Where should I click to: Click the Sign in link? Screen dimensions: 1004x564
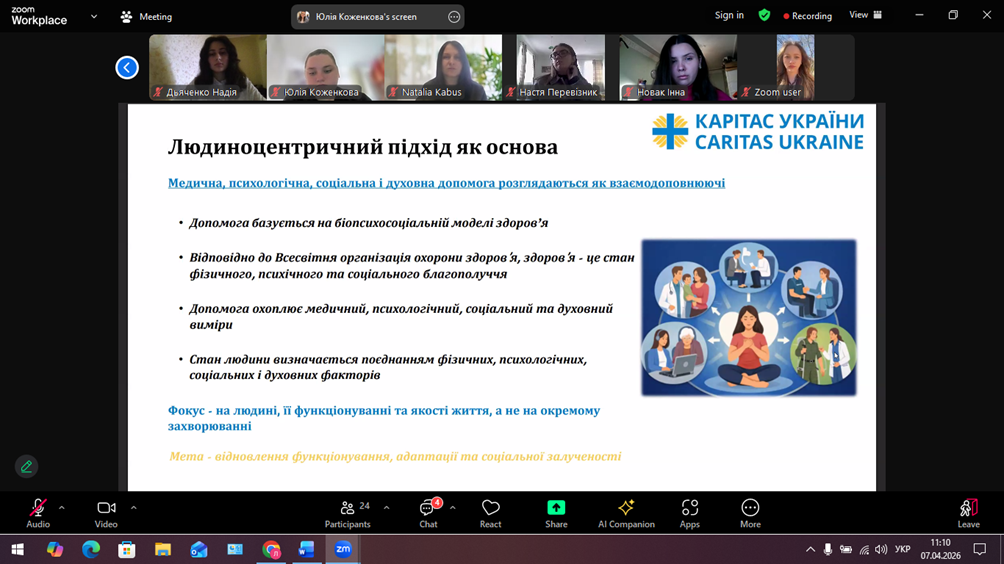click(729, 16)
